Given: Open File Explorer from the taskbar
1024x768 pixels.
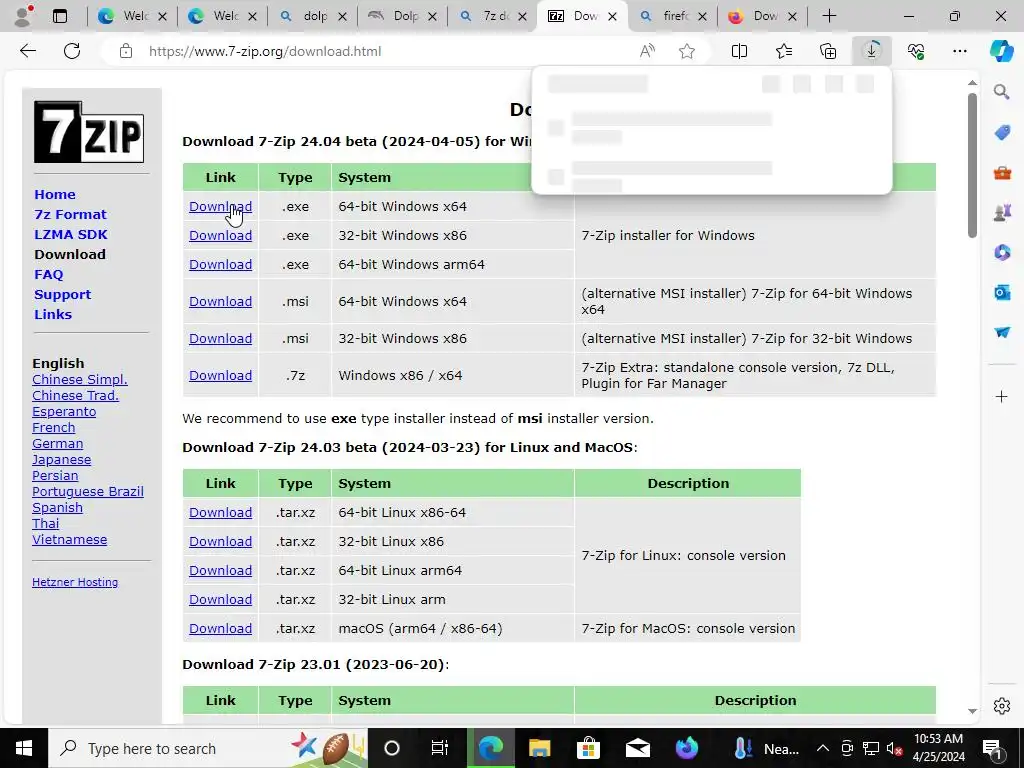Looking at the screenshot, I should click(x=539, y=748).
